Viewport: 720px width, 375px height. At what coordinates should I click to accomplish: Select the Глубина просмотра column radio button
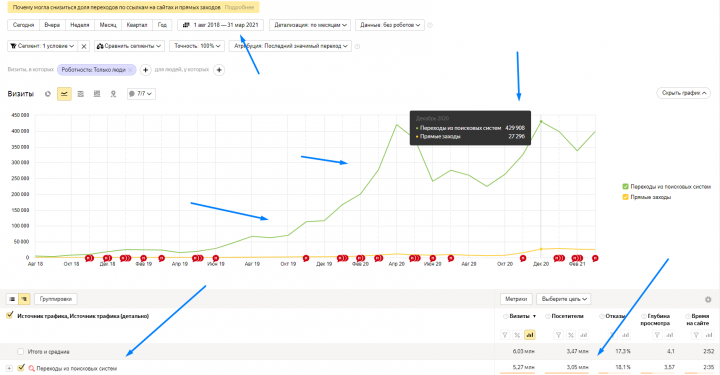coord(643,316)
